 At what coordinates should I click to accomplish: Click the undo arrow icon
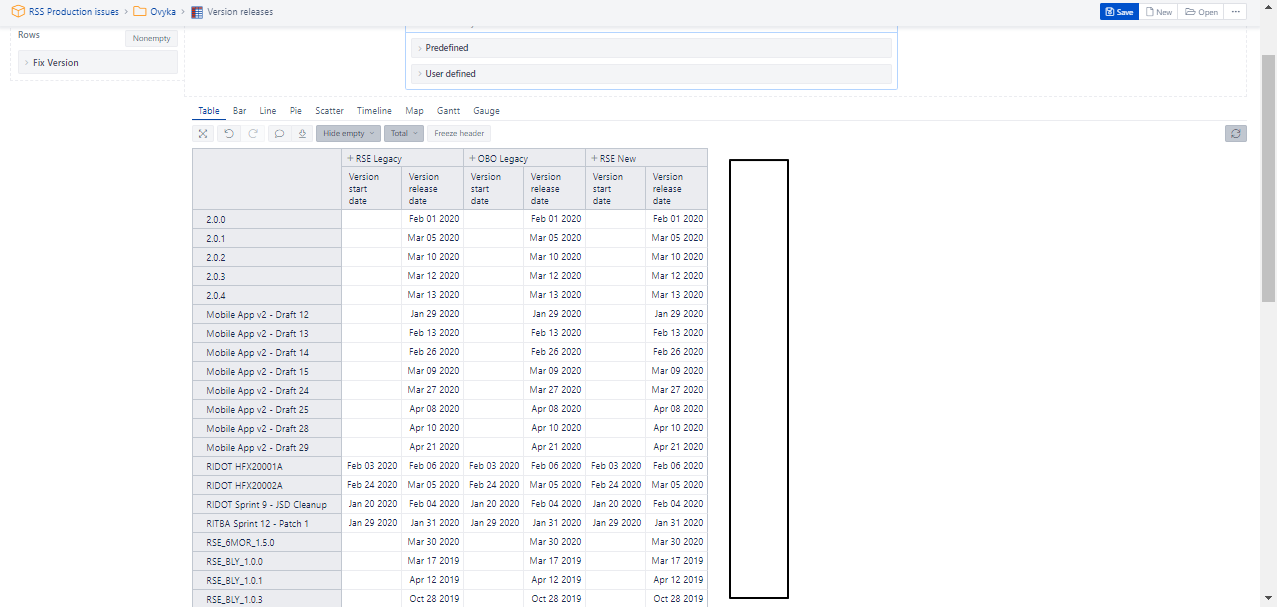tap(229, 133)
